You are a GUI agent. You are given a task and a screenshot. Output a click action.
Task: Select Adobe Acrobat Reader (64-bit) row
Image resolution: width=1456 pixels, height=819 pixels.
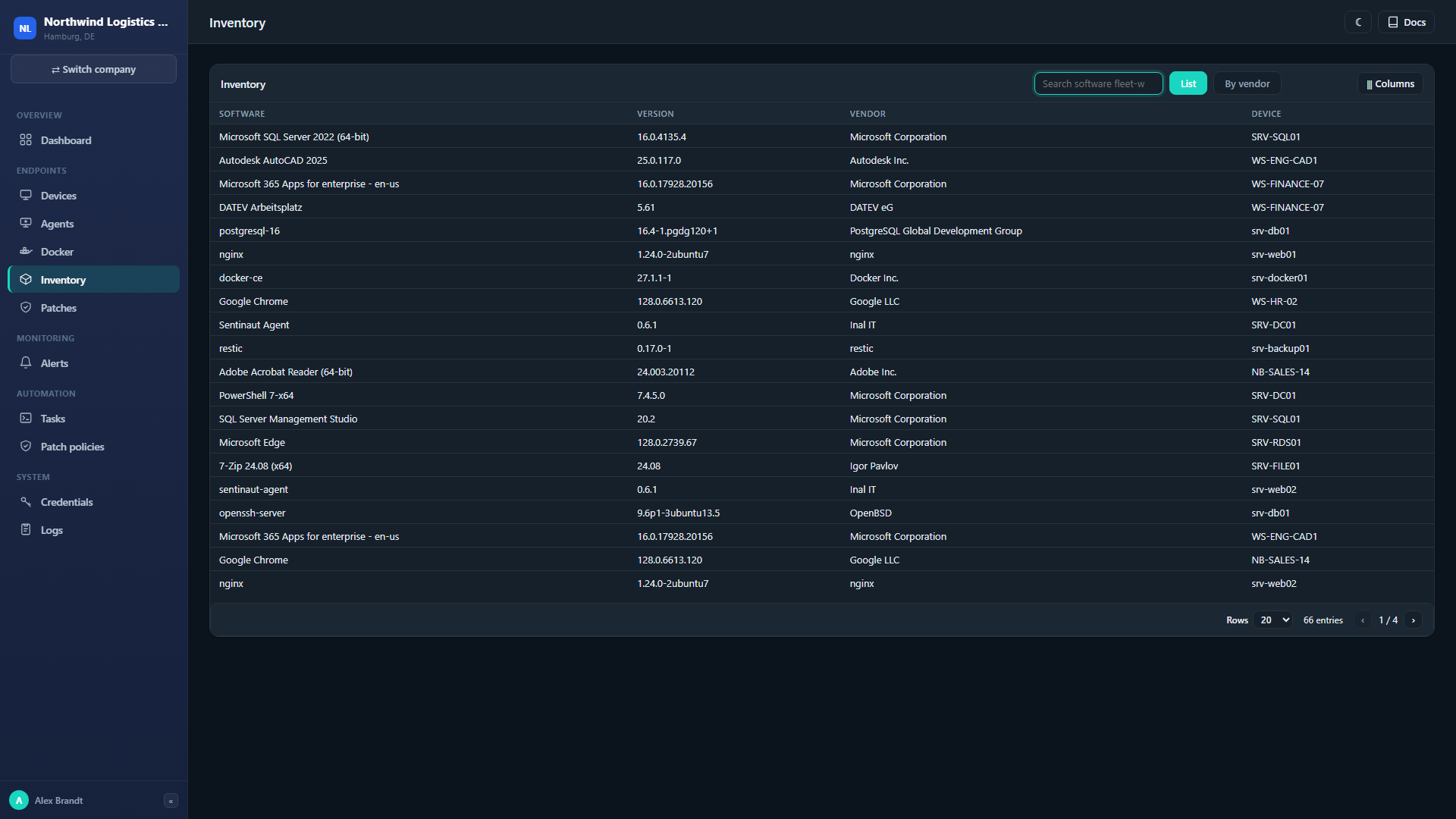pos(822,372)
